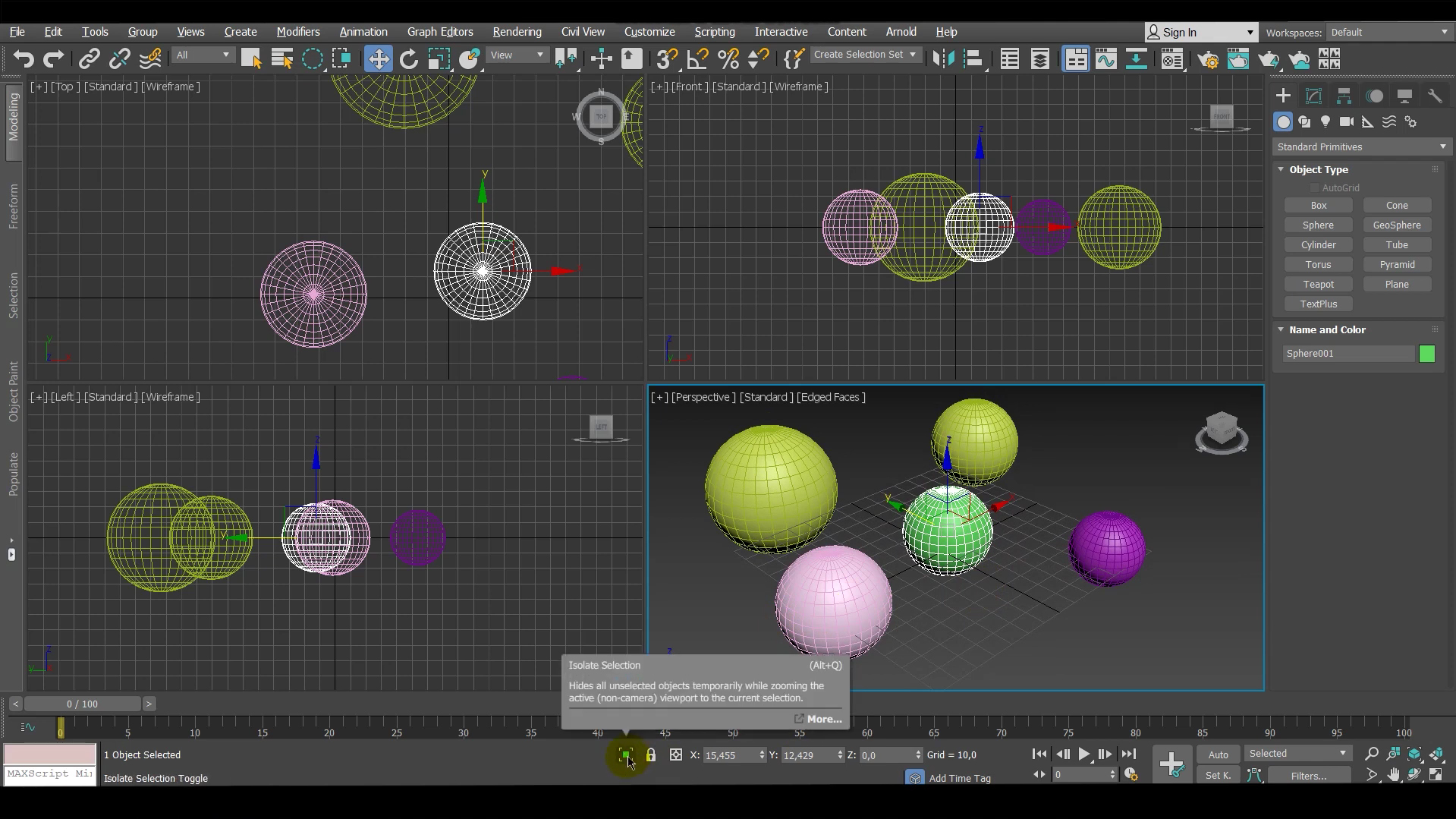Activate the Select and Move tool

point(378,59)
